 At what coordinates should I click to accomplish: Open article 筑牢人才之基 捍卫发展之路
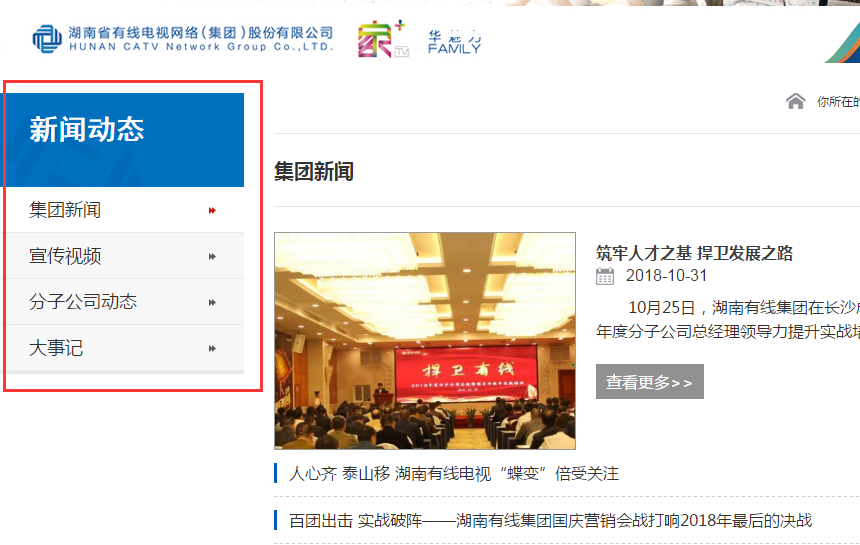pos(694,253)
